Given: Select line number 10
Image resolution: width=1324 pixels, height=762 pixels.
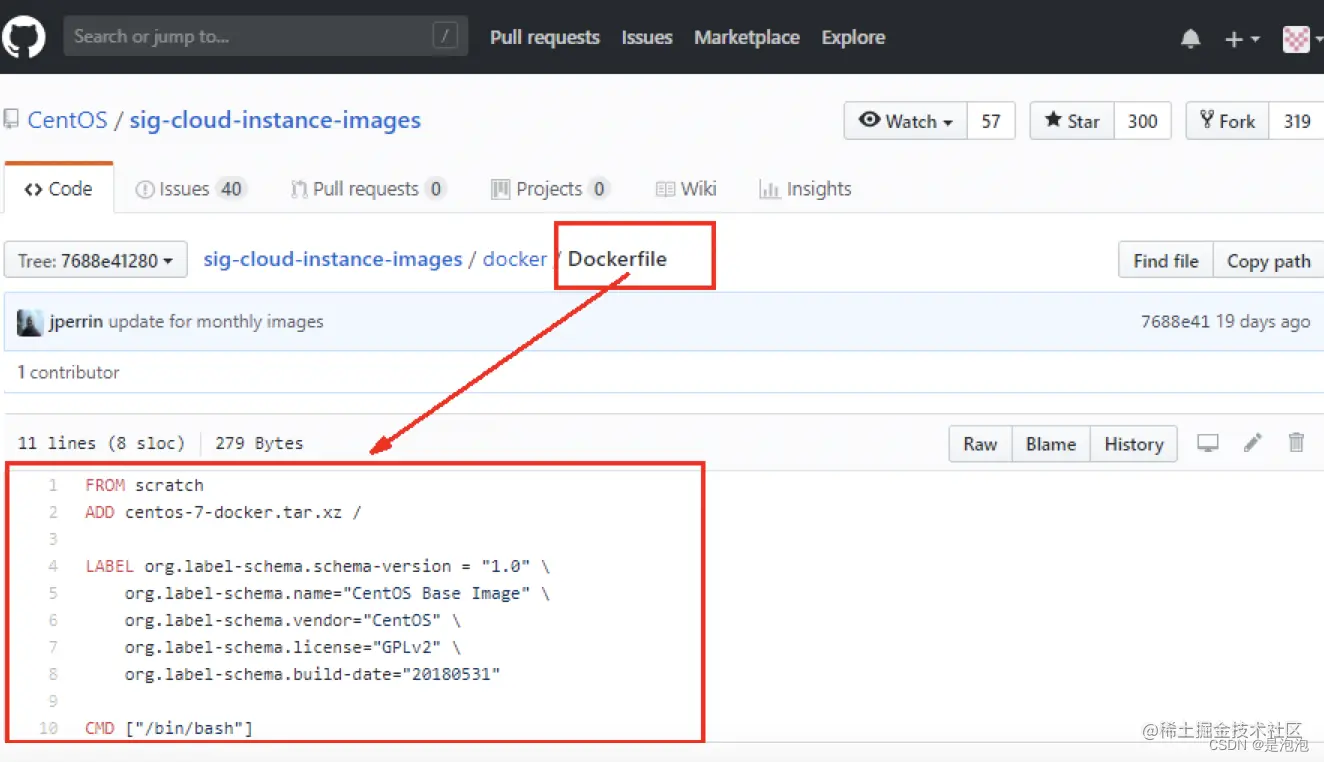Looking at the screenshot, I should (x=48, y=728).
